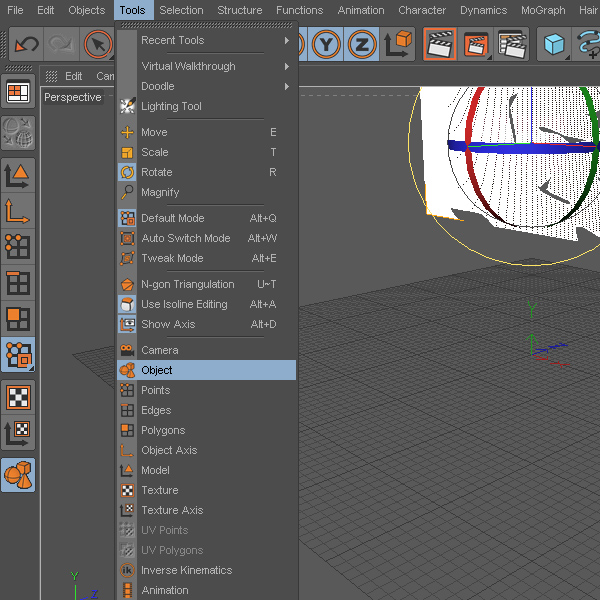Open the Character menu
600x600 pixels.
click(x=422, y=10)
